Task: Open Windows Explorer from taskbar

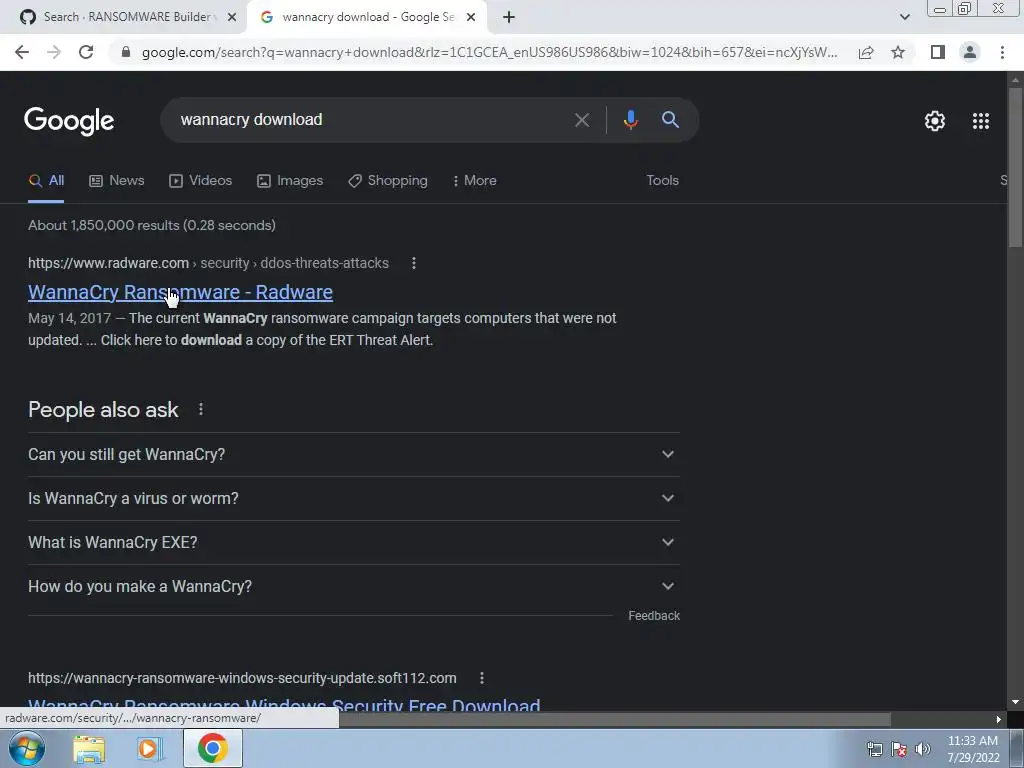Action: (89, 749)
